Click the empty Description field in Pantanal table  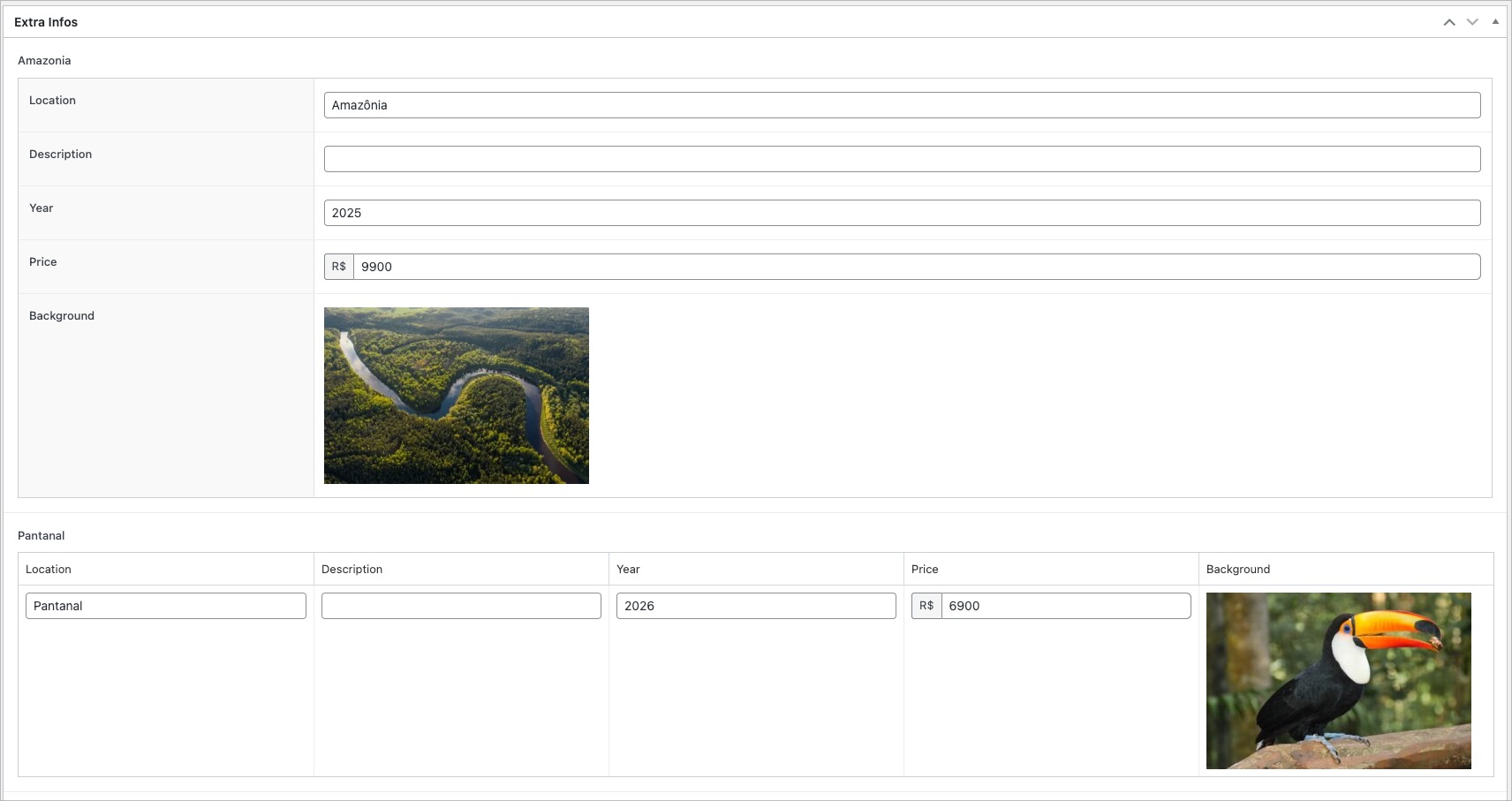click(x=461, y=606)
